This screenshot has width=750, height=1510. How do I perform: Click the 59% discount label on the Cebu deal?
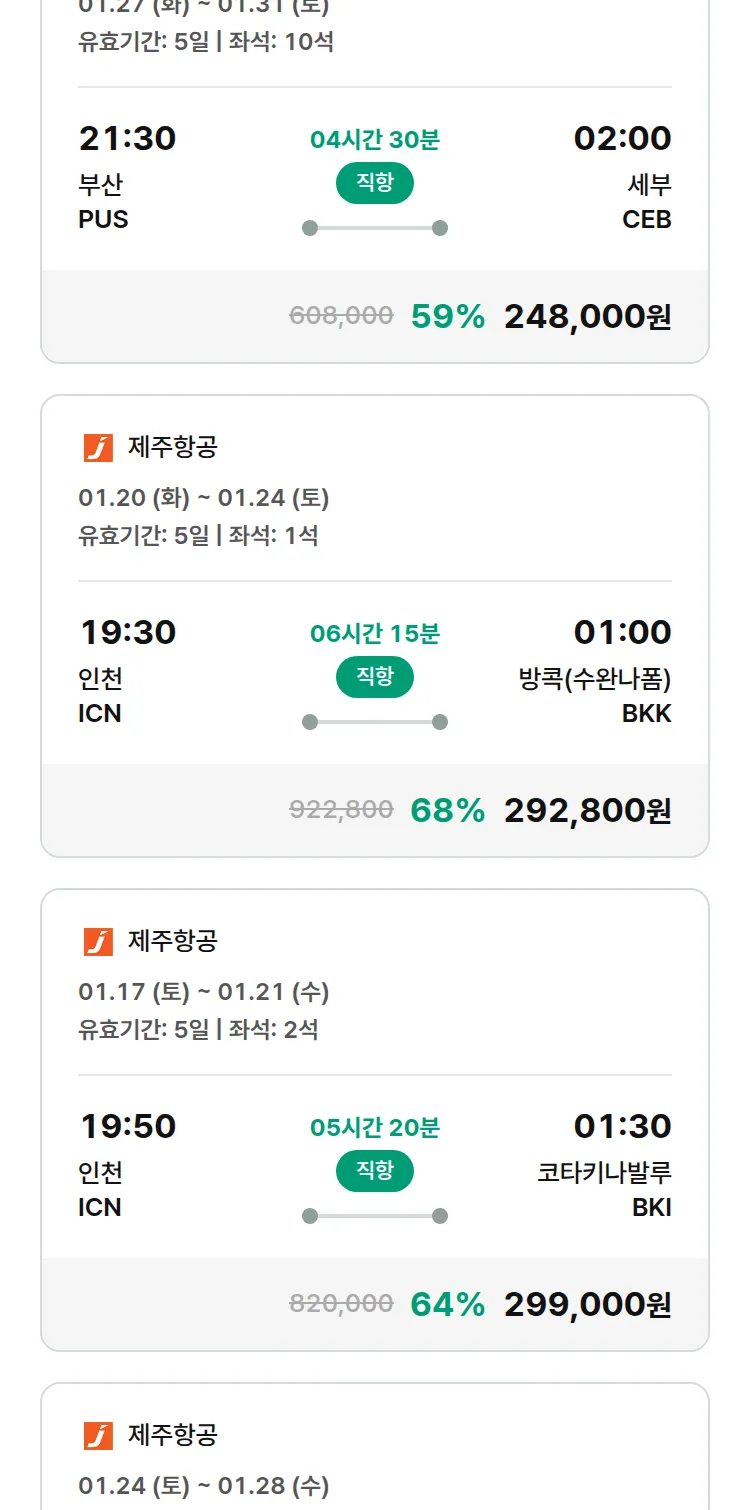[x=446, y=316]
